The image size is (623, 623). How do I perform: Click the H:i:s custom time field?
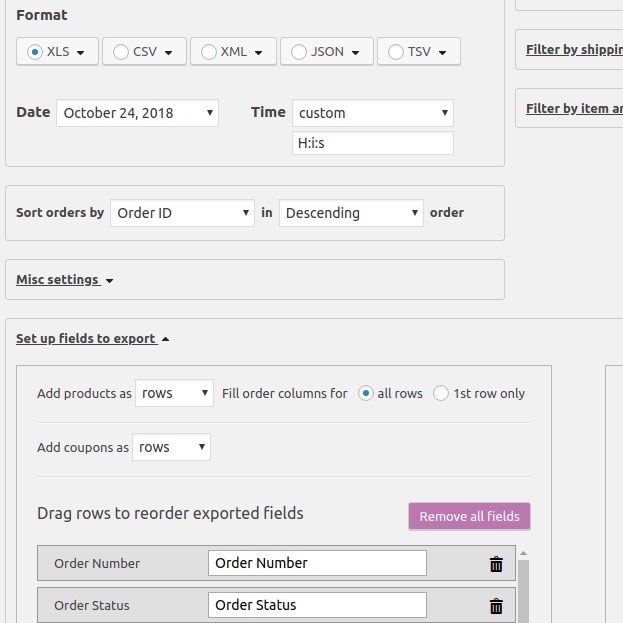[372, 143]
